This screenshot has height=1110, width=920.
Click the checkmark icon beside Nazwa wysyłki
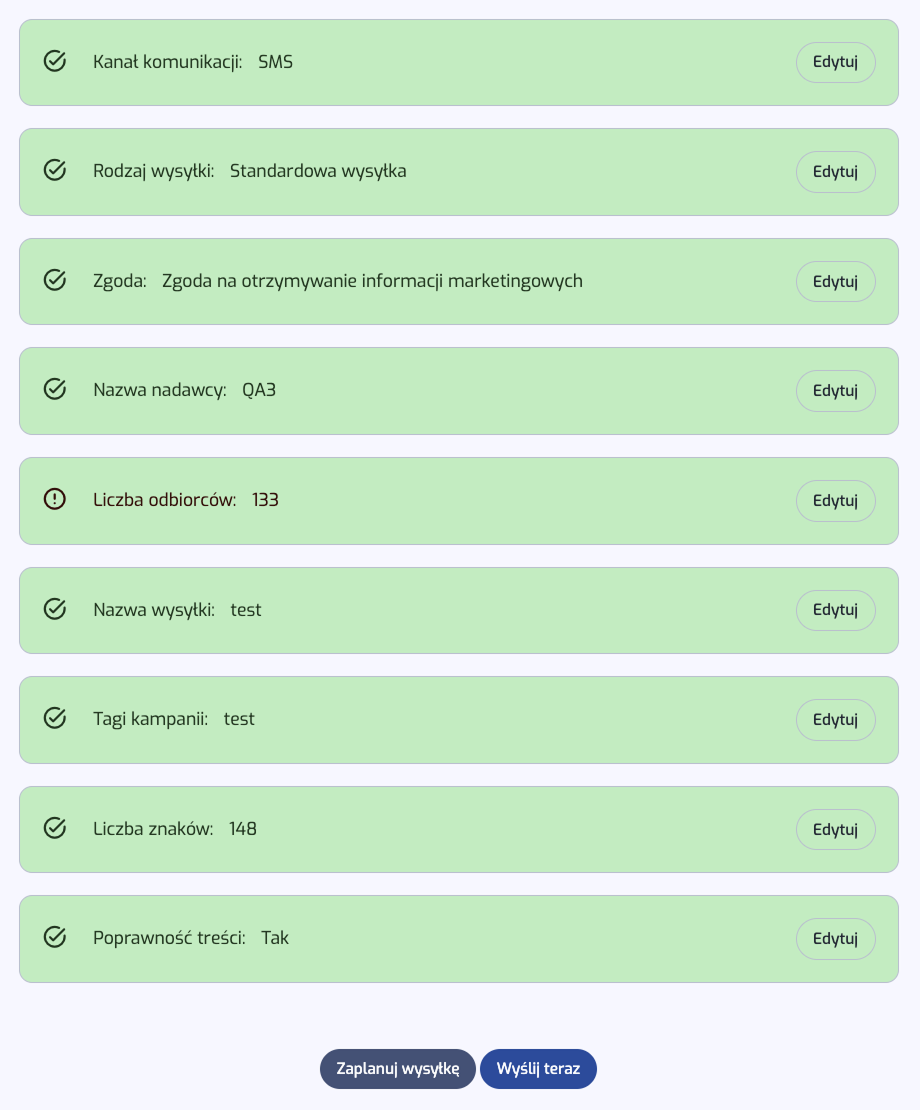tap(55, 609)
